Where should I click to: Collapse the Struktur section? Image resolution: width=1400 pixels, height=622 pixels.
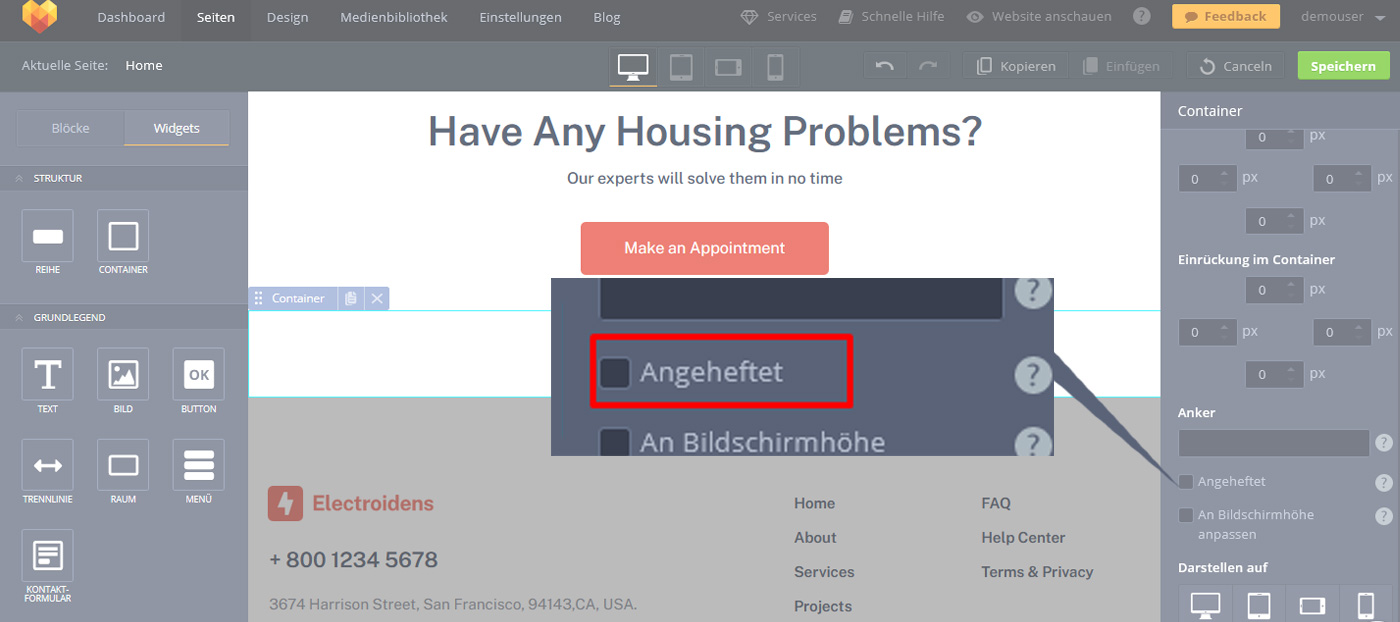tap(19, 178)
